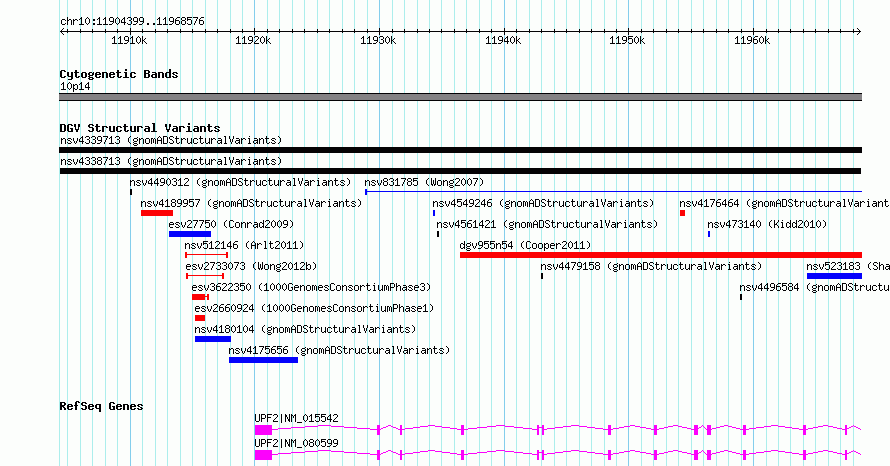890x466 pixels.
Task: Open esv27750 (Conrad2009) label
Action: pos(231,224)
